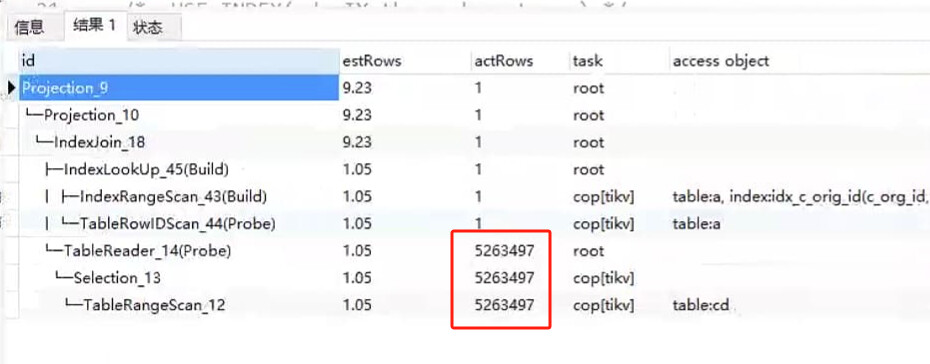Click the id column header
Viewport: 930px width, 364px height.
[179, 60]
